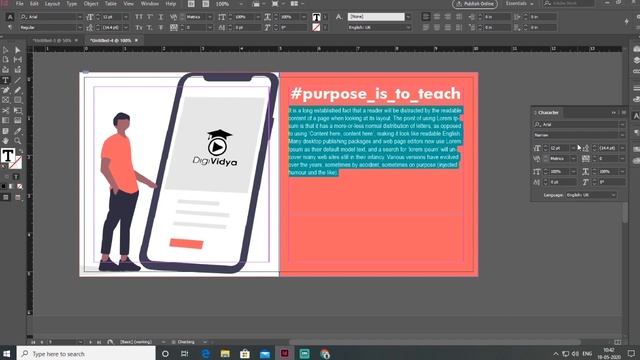The width and height of the screenshot is (640, 360).
Task: Align paragraph left
Action: [x=426, y=17]
